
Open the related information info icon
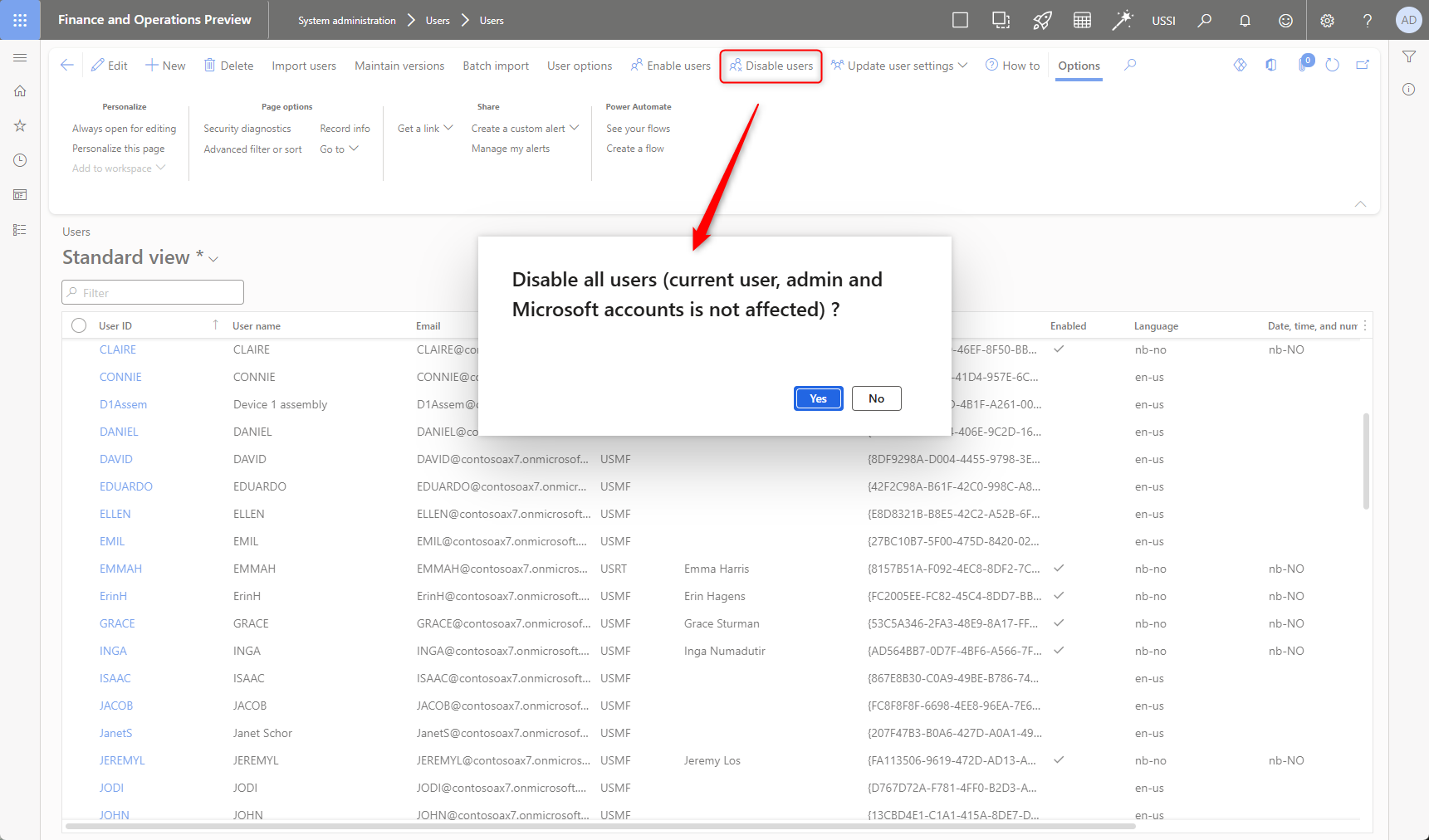pyautogui.click(x=1409, y=89)
